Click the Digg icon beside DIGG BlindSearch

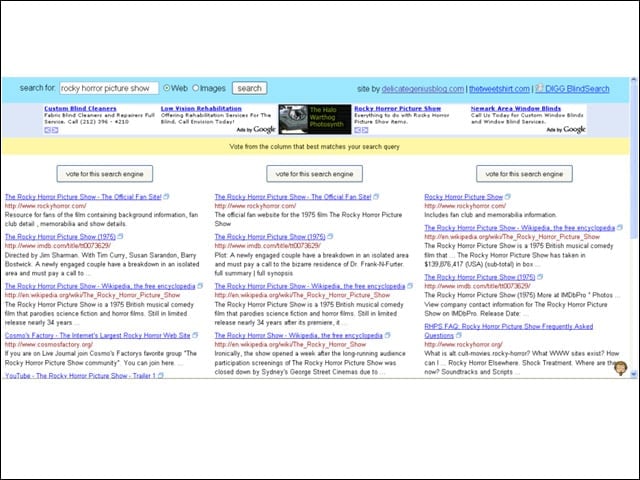540,88
